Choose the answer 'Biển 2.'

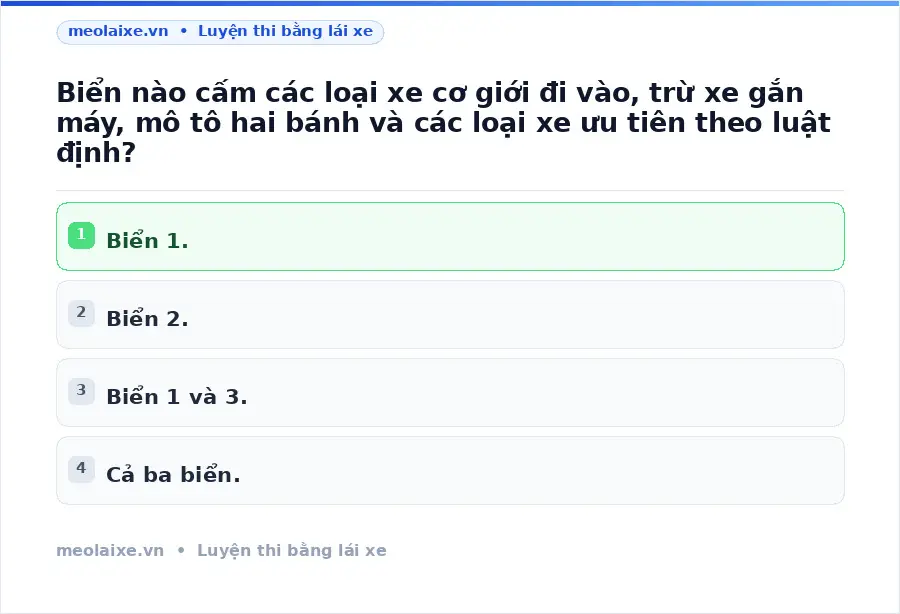(148, 318)
